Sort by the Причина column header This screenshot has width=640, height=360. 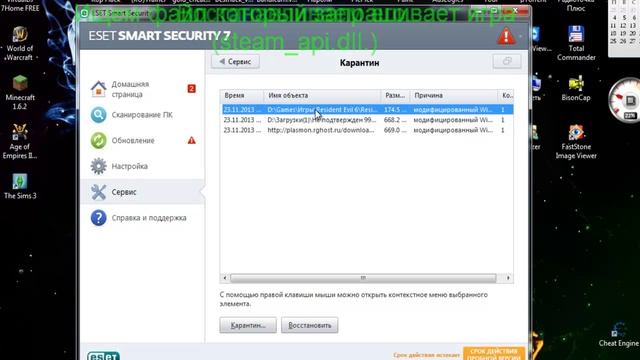pos(453,96)
